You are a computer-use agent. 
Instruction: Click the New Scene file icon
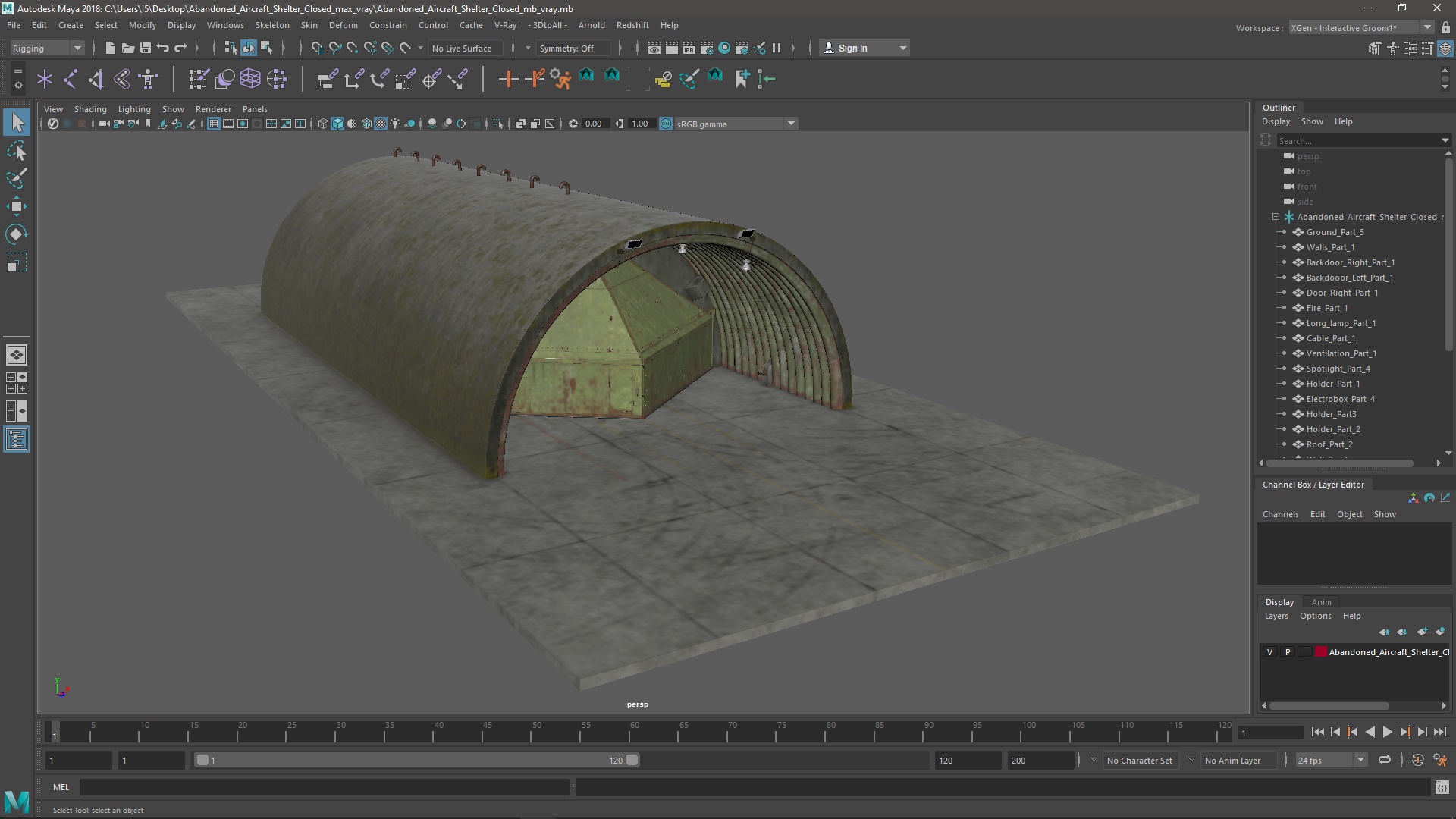(110, 48)
